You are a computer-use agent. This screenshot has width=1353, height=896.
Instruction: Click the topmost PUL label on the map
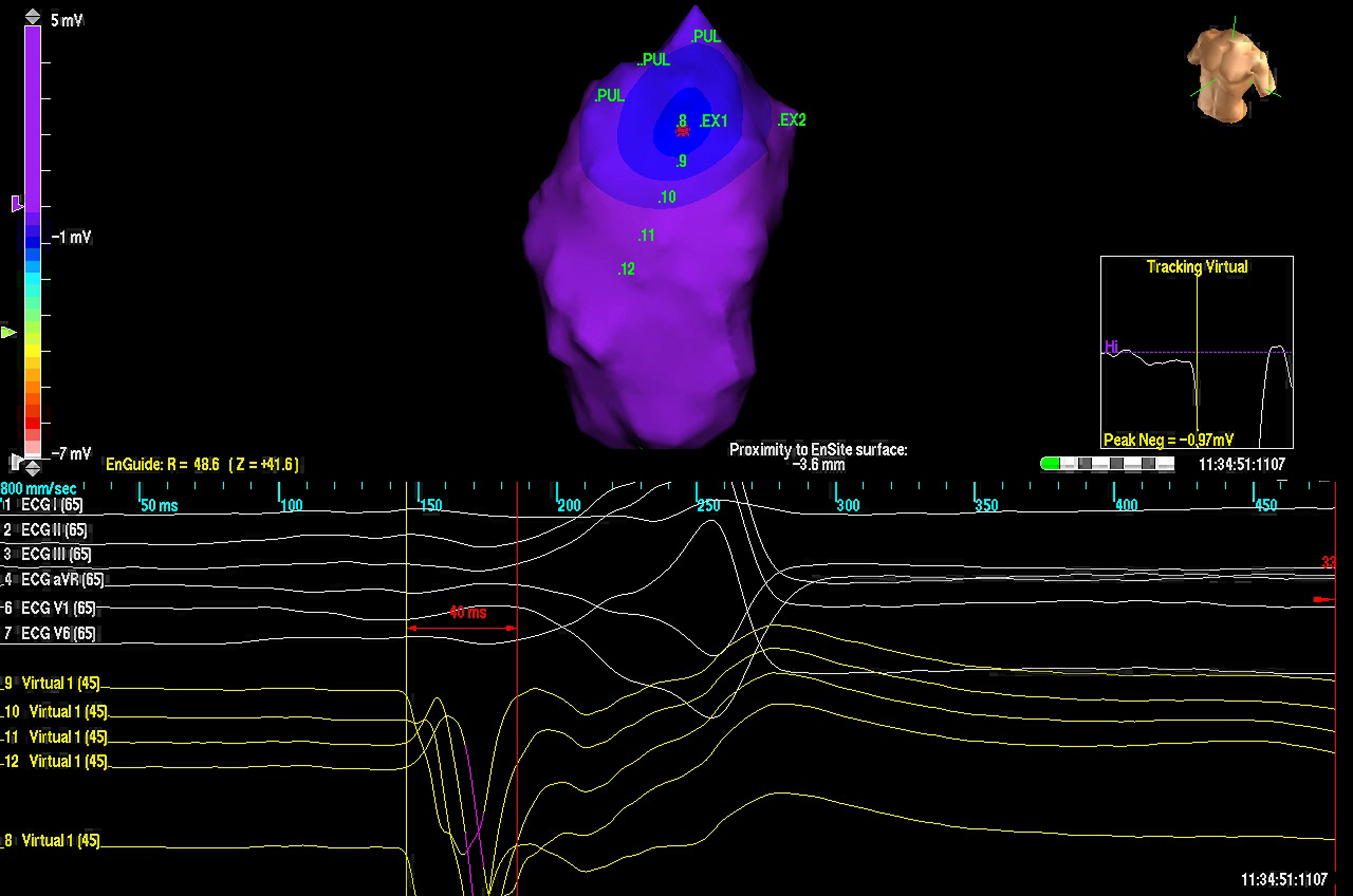tap(706, 37)
